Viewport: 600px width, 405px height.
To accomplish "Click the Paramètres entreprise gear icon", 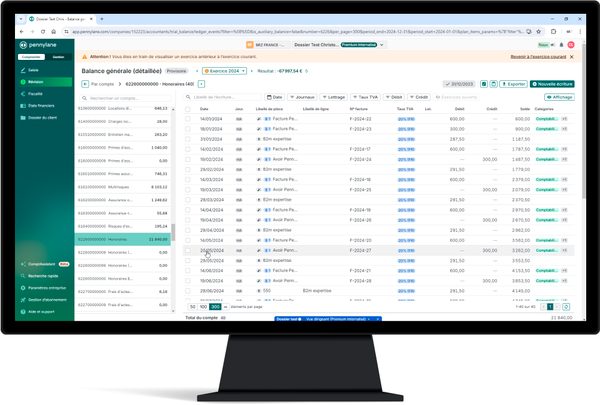I will pyautogui.click(x=23, y=288).
